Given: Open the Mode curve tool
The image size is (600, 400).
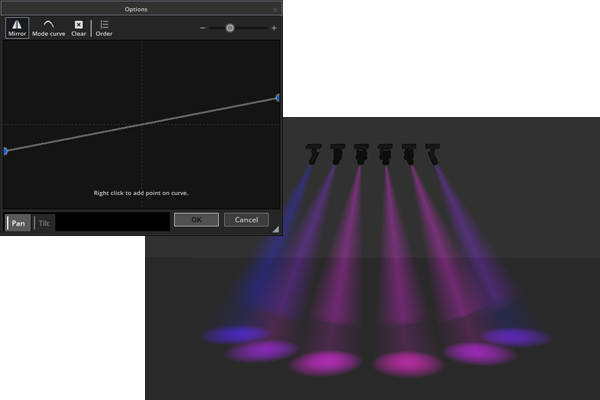Looking at the screenshot, I should pyautogui.click(x=48, y=28).
